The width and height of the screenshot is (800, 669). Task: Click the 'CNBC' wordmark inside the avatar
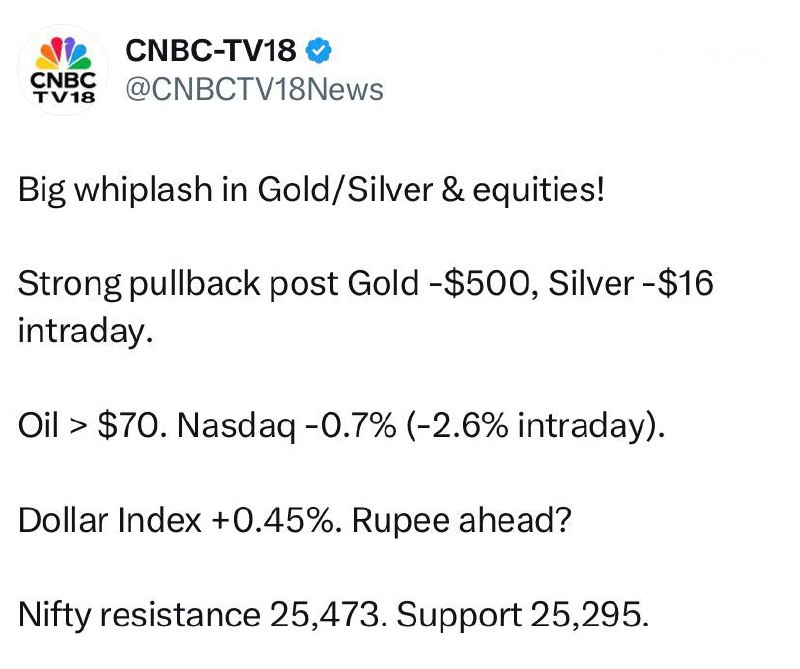tap(63, 81)
